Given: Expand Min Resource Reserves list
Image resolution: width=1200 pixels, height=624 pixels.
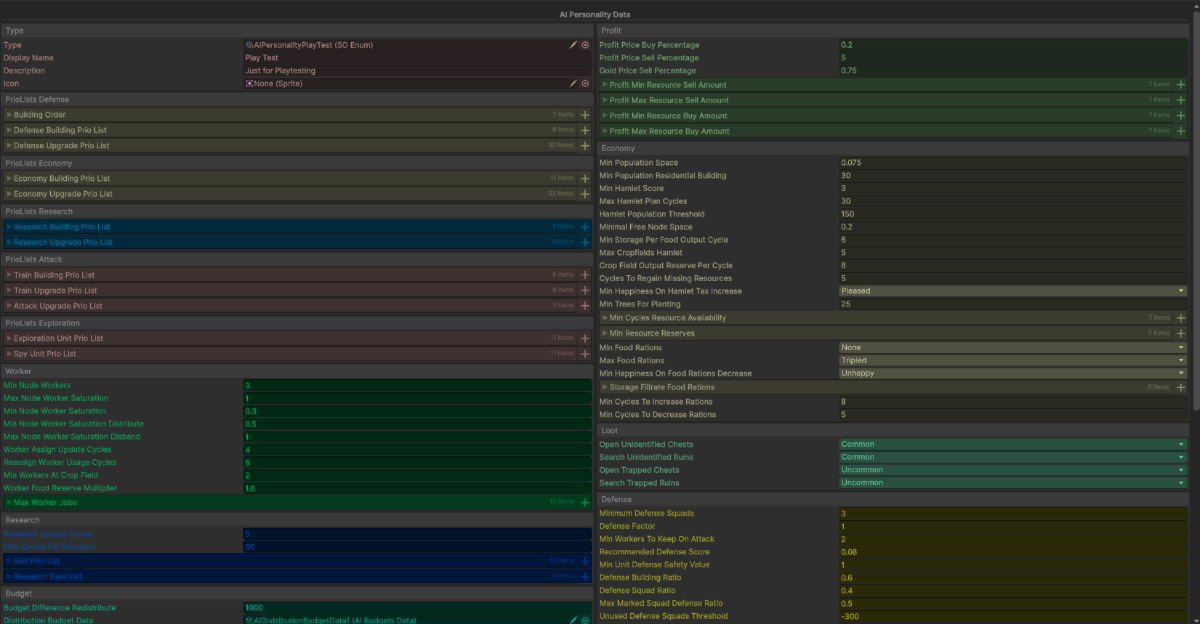Looking at the screenshot, I should 604,333.
